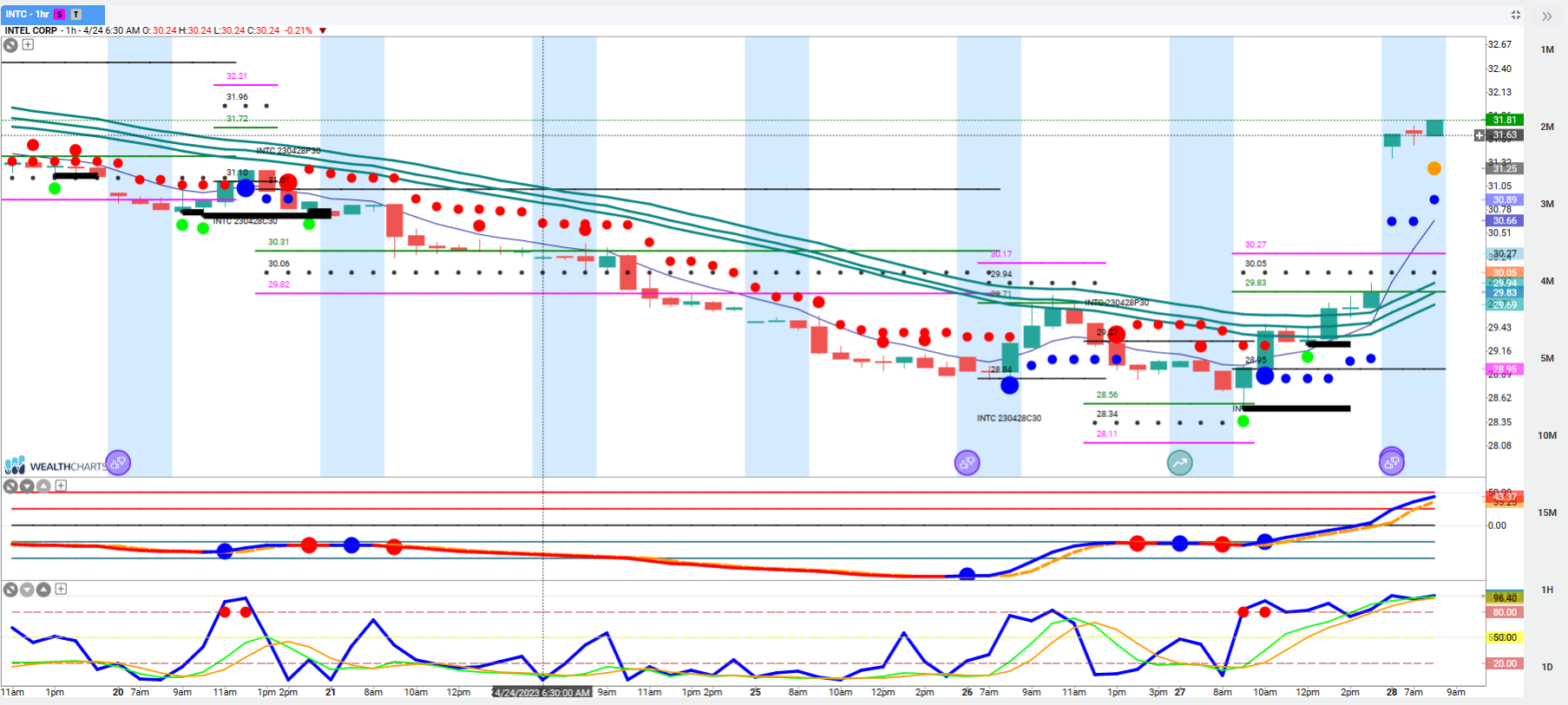Exit full-screen chart mode
This screenshot has width=1568, height=705.
tap(1516, 15)
